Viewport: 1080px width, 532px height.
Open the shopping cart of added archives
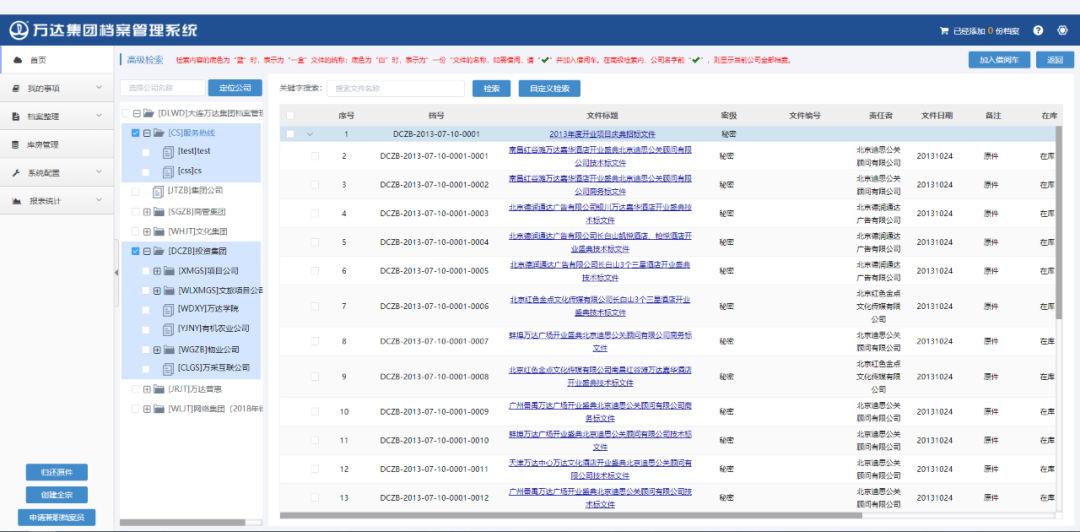[944, 31]
